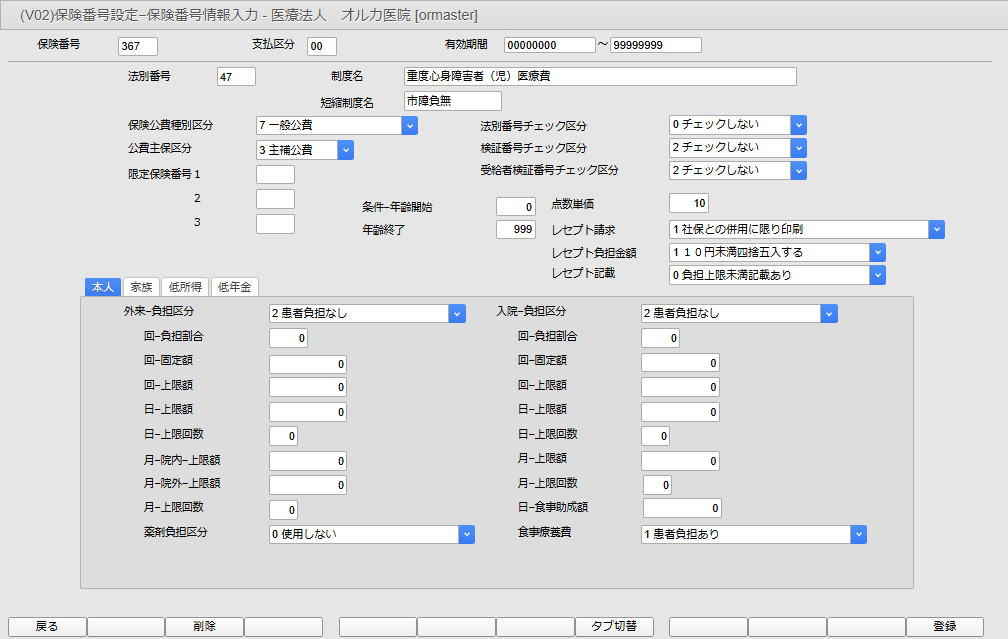This screenshot has width=1008, height=639.
Task: Focus the outpatient 日-上限回数 field
Action: pyautogui.click(x=284, y=436)
